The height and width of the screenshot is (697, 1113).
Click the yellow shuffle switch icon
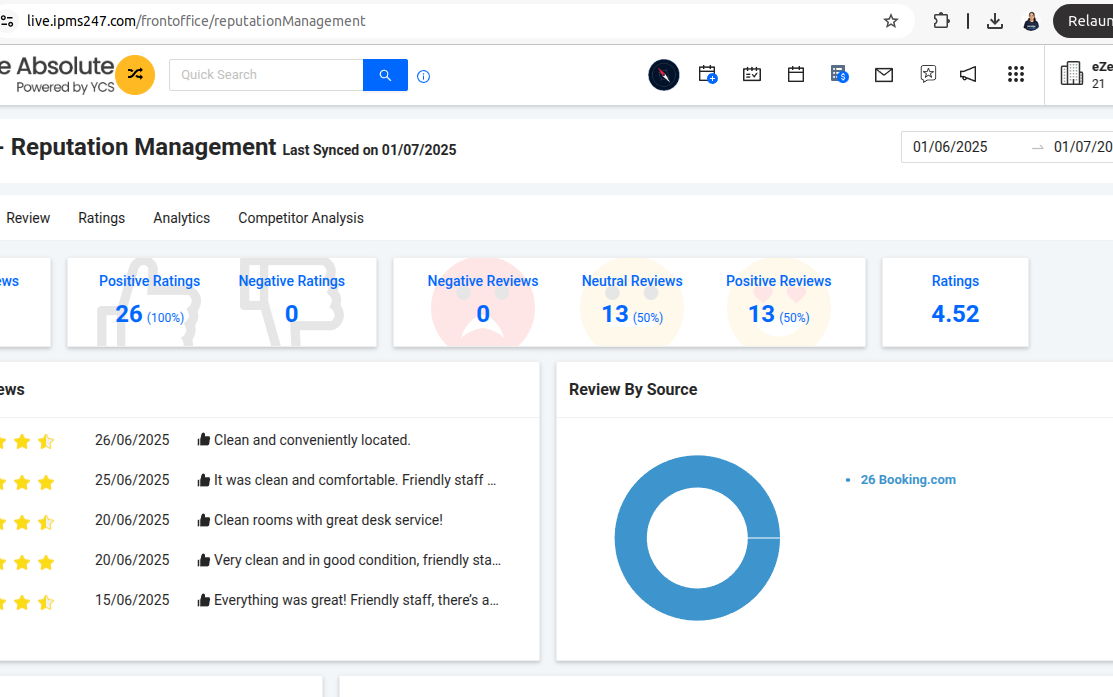coord(135,75)
